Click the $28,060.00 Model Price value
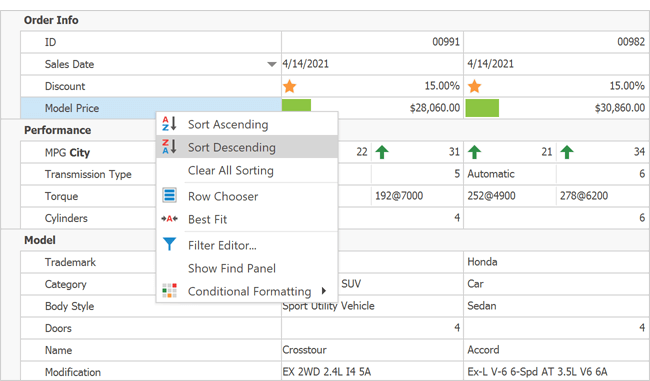This screenshot has height=381, width=650. click(434, 108)
